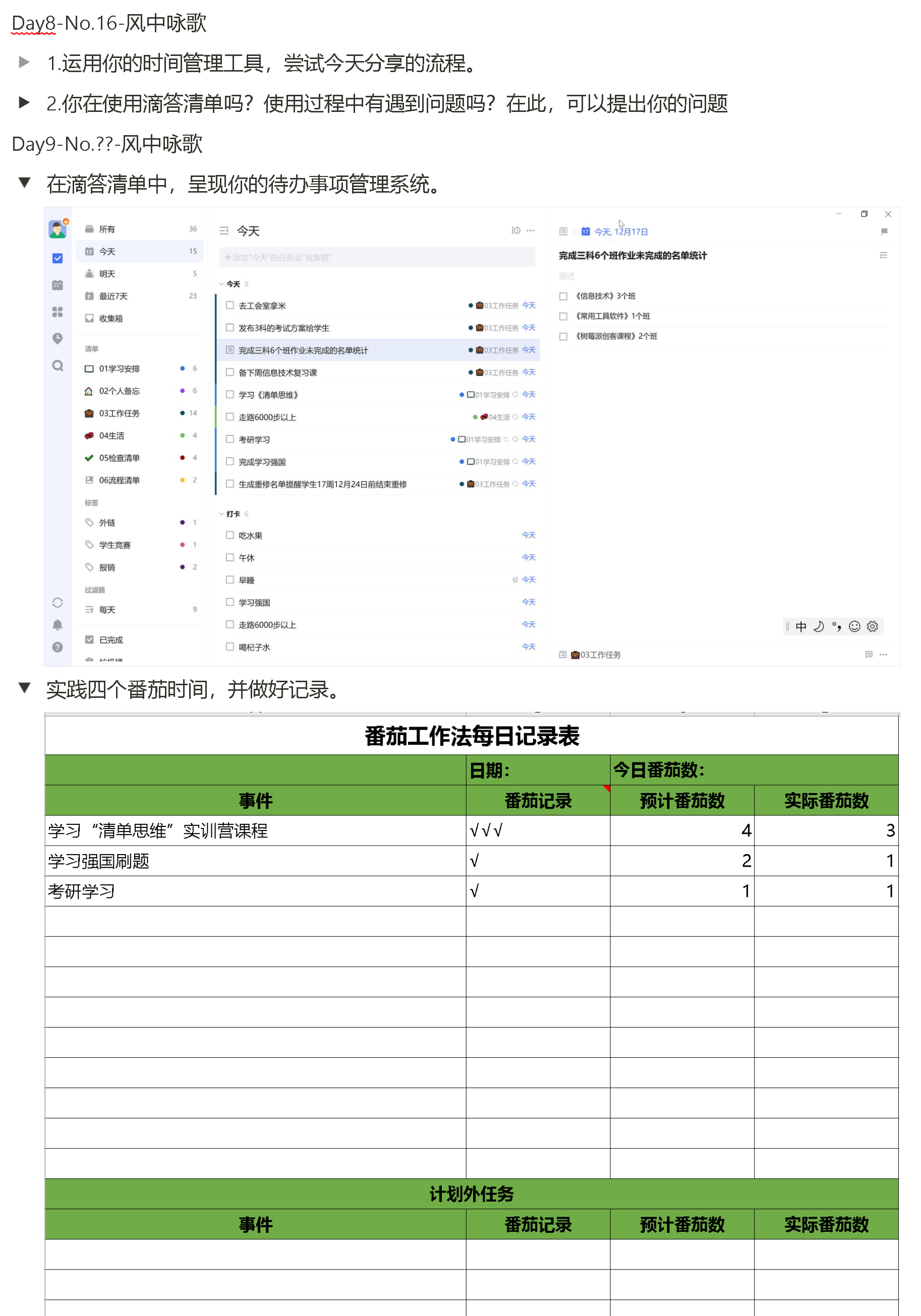Open more actions dots in the detail footer

[883, 654]
